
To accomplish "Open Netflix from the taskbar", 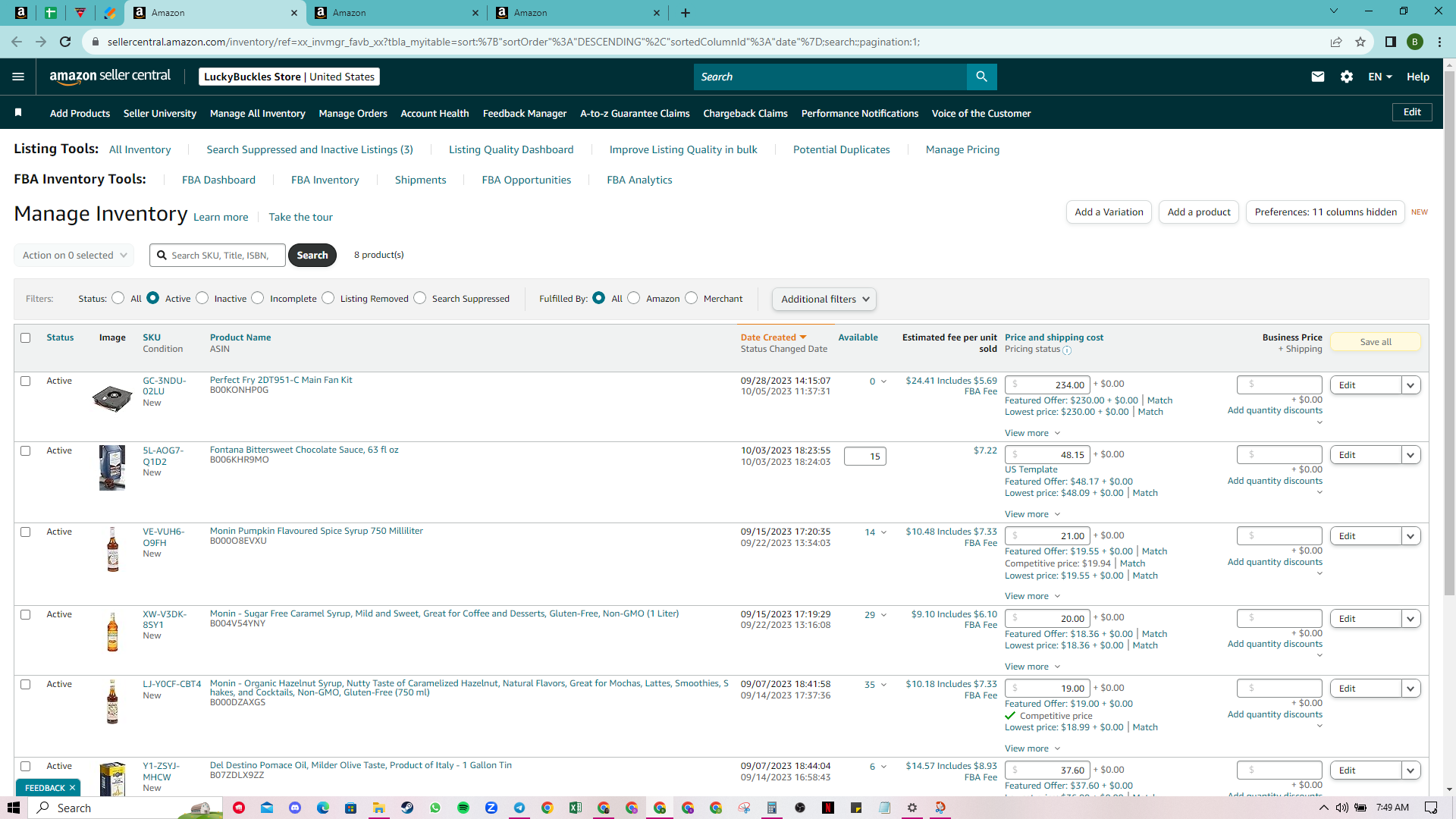I will click(828, 808).
